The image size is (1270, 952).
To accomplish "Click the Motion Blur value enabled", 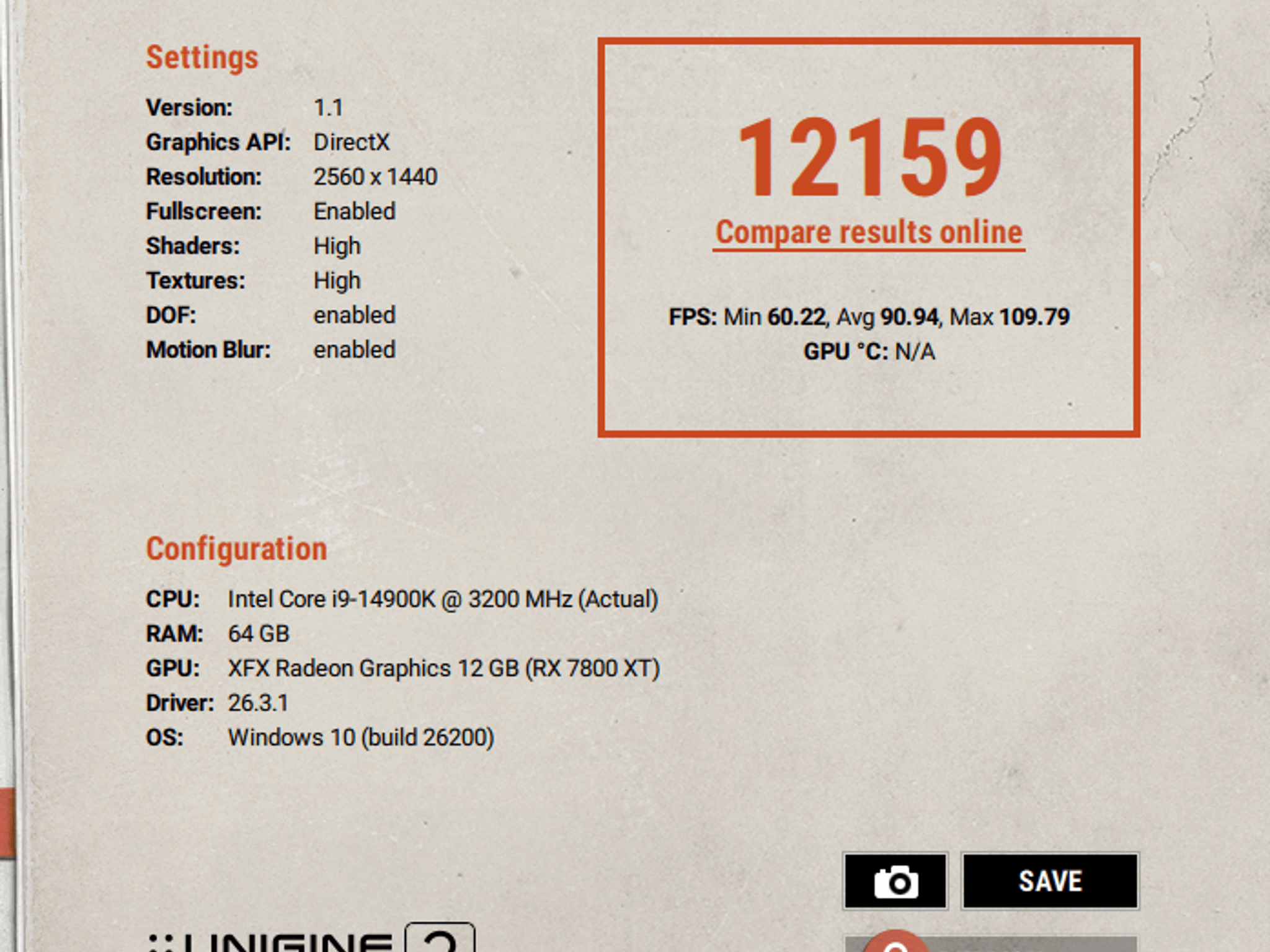I will (x=354, y=350).
